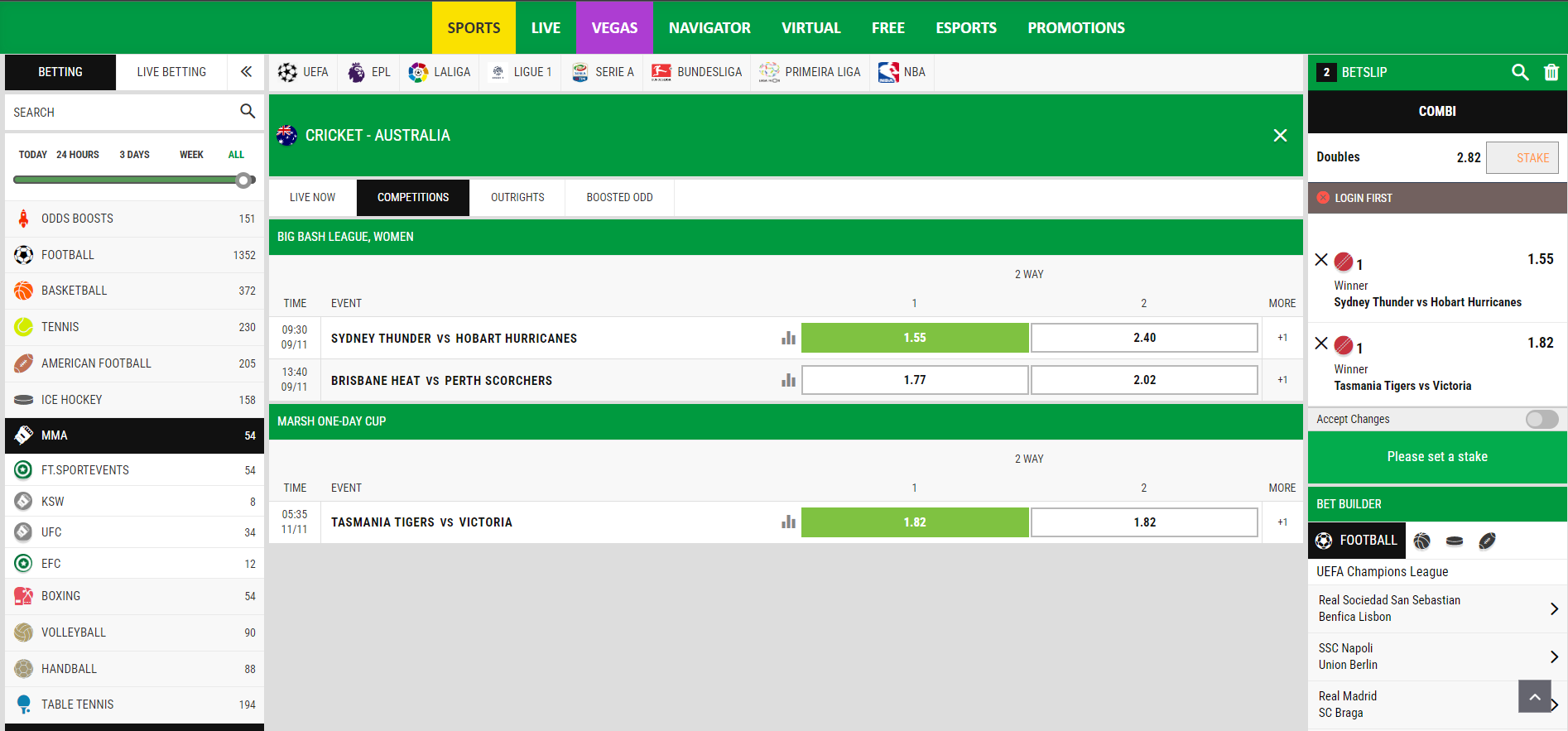
Task: Expand Real Sociedad vs Benfica Lisbon match
Action: pos(1437,608)
